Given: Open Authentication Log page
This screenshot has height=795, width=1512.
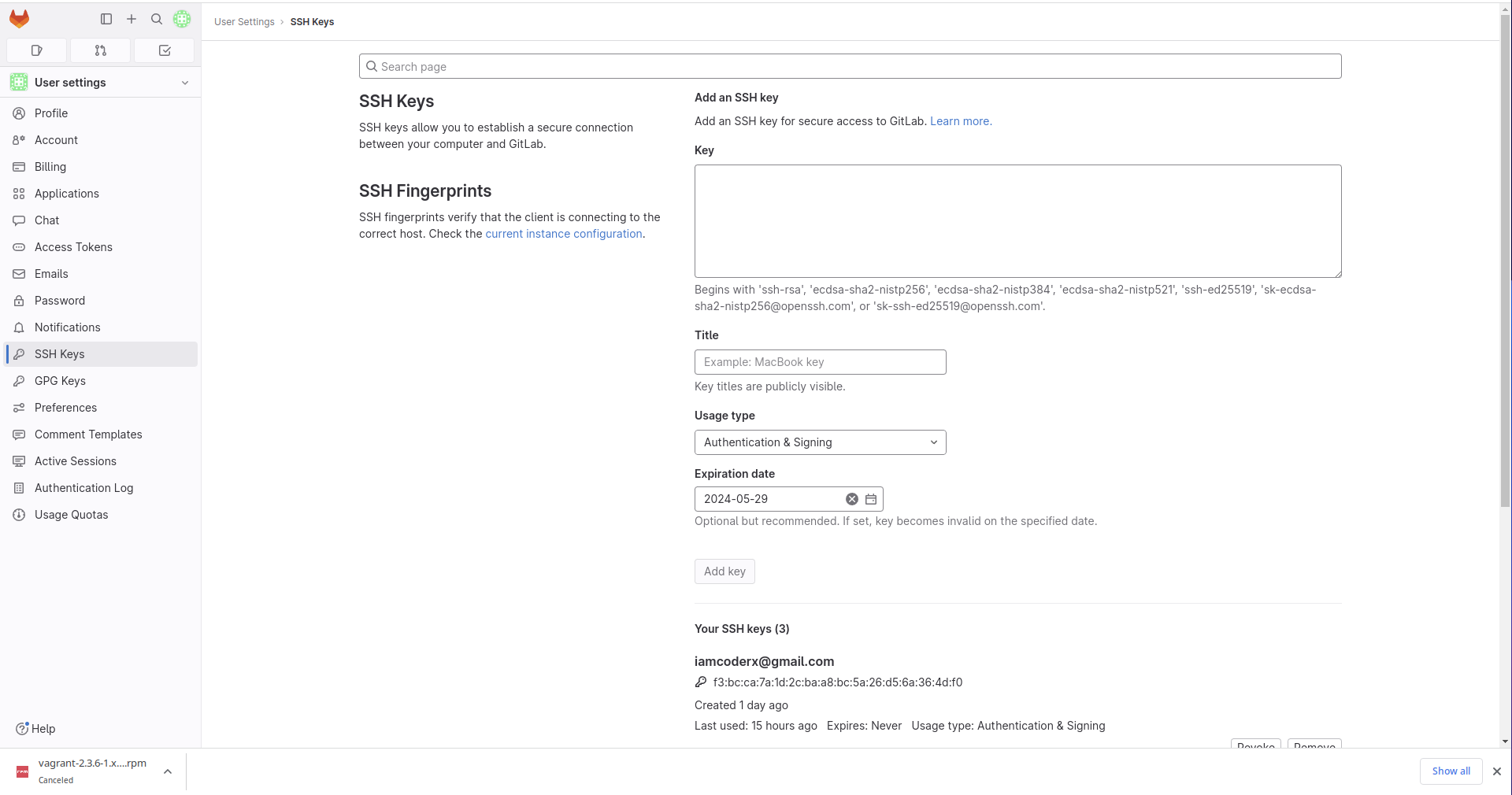Looking at the screenshot, I should [101, 488].
